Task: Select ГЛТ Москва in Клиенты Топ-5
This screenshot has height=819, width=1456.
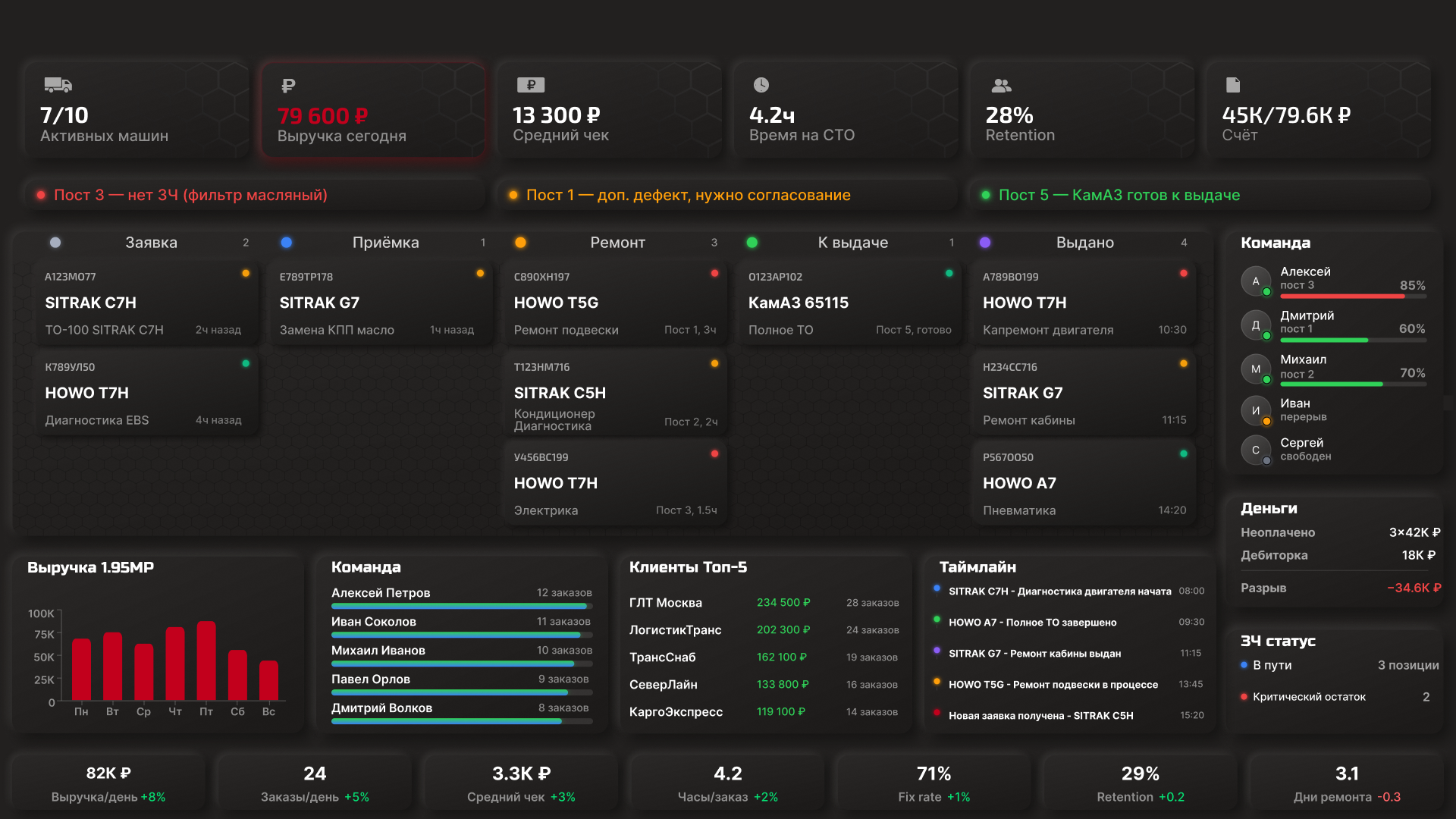Action: point(666,603)
